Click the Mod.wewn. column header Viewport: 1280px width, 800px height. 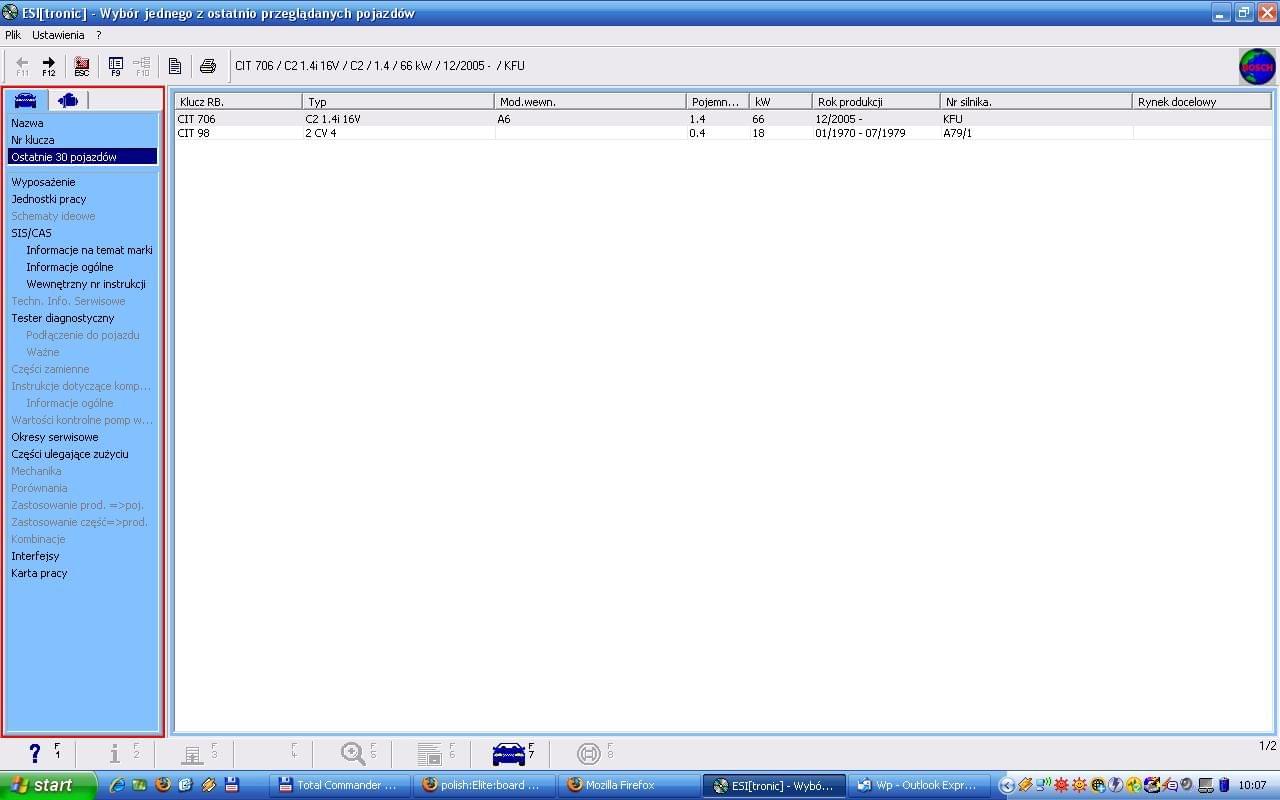click(590, 102)
